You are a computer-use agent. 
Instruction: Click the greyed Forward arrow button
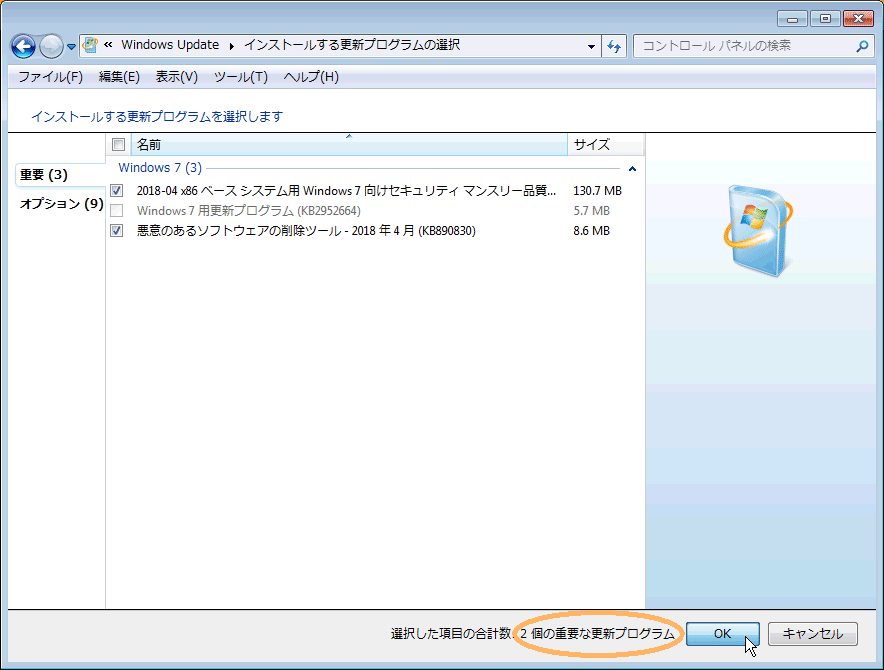tap(51, 46)
